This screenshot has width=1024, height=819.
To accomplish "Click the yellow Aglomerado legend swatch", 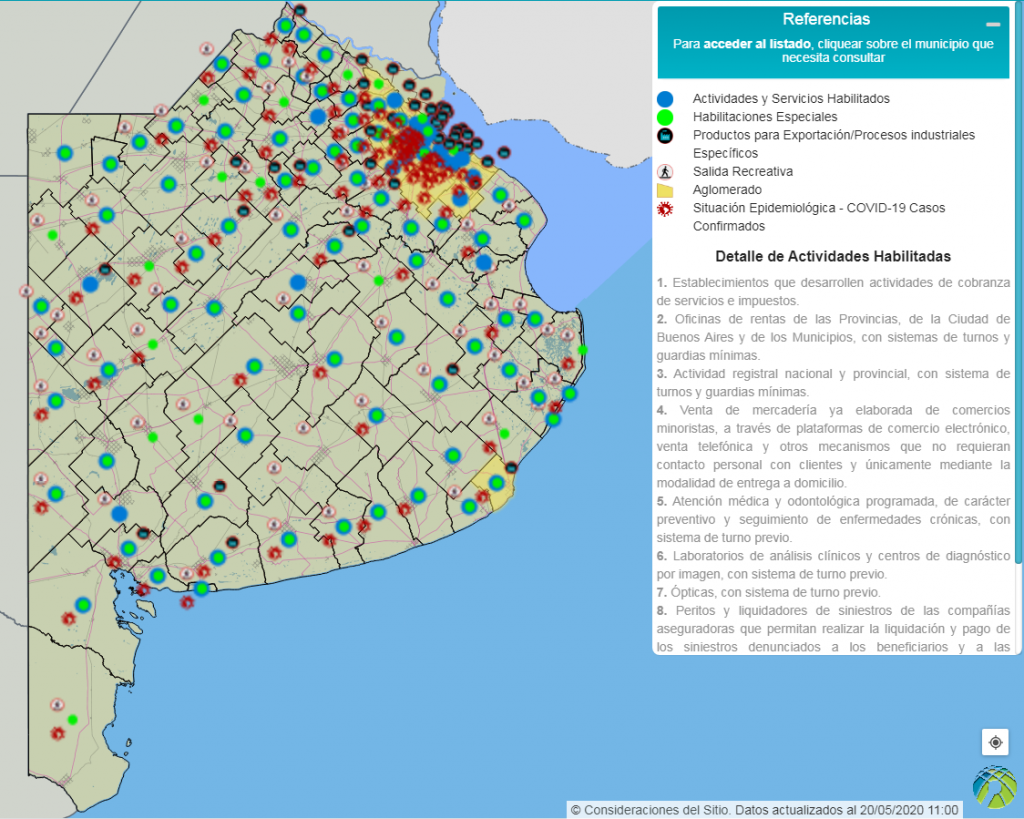I will click(x=665, y=190).
